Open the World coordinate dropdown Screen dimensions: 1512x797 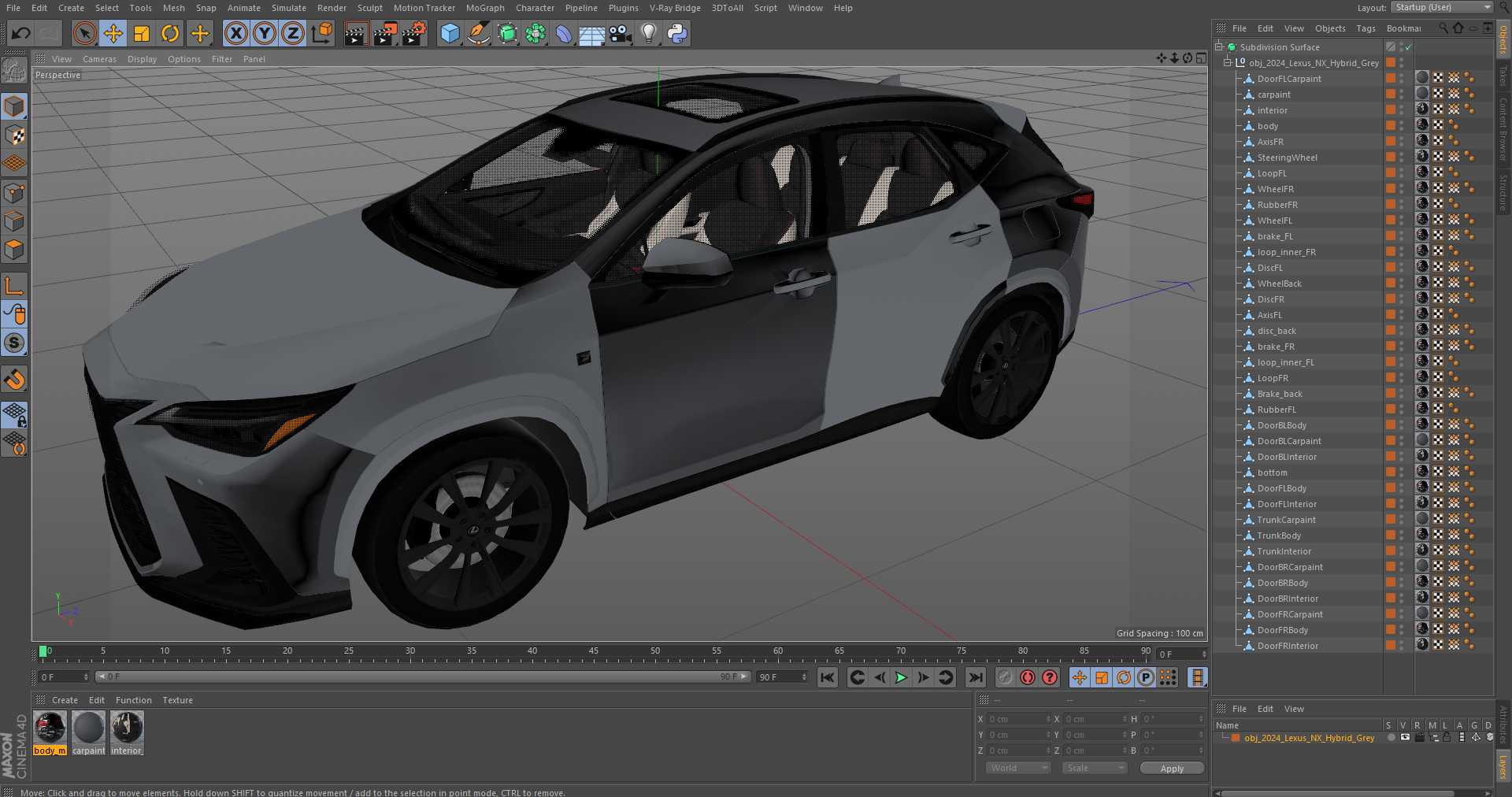(x=1018, y=768)
